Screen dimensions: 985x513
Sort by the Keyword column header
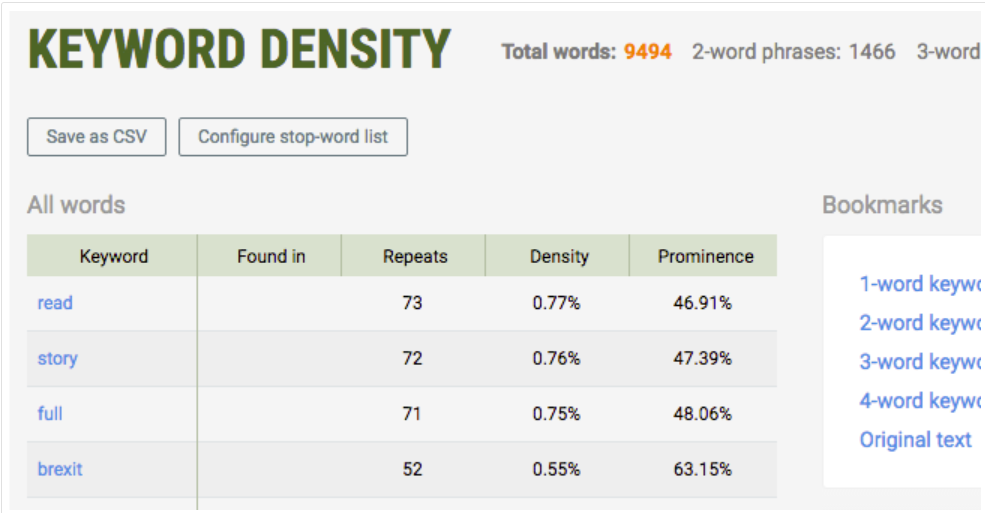coord(113,257)
